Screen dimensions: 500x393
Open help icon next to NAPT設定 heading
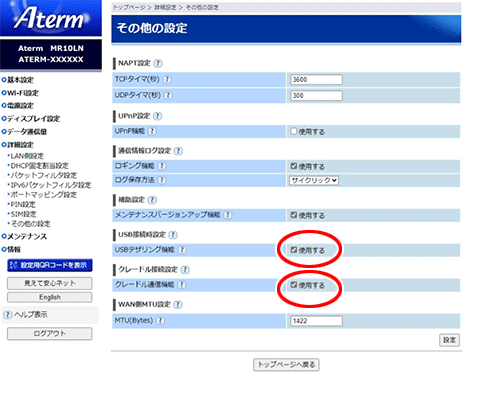tap(158, 63)
